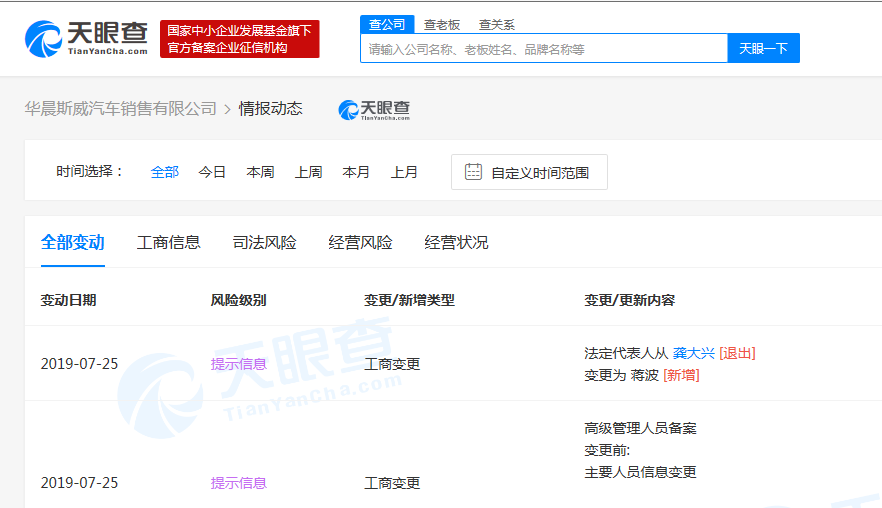Open the 自定义时间范围 date picker
Image resolution: width=882 pixels, height=508 pixels.
point(529,172)
